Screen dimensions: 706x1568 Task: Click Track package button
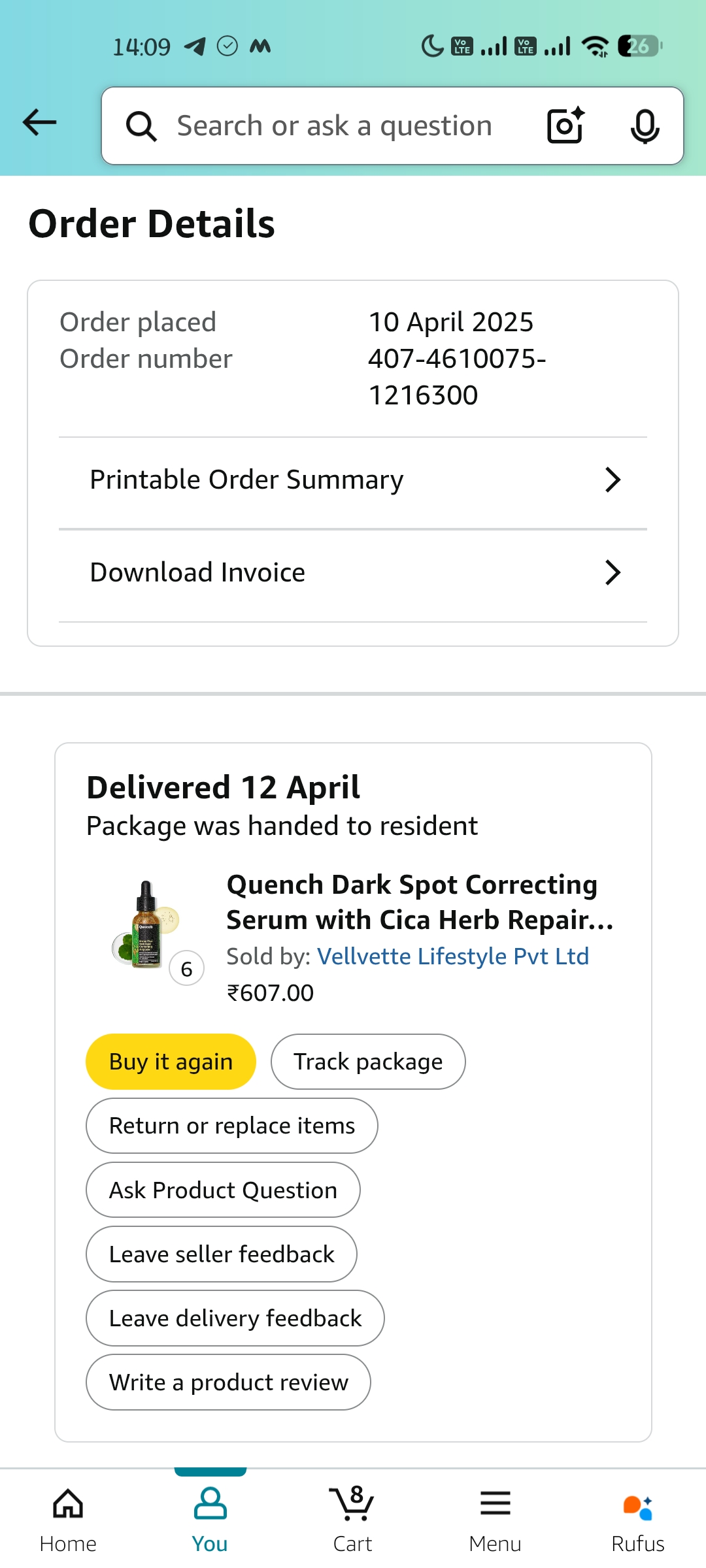tap(368, 1062)
